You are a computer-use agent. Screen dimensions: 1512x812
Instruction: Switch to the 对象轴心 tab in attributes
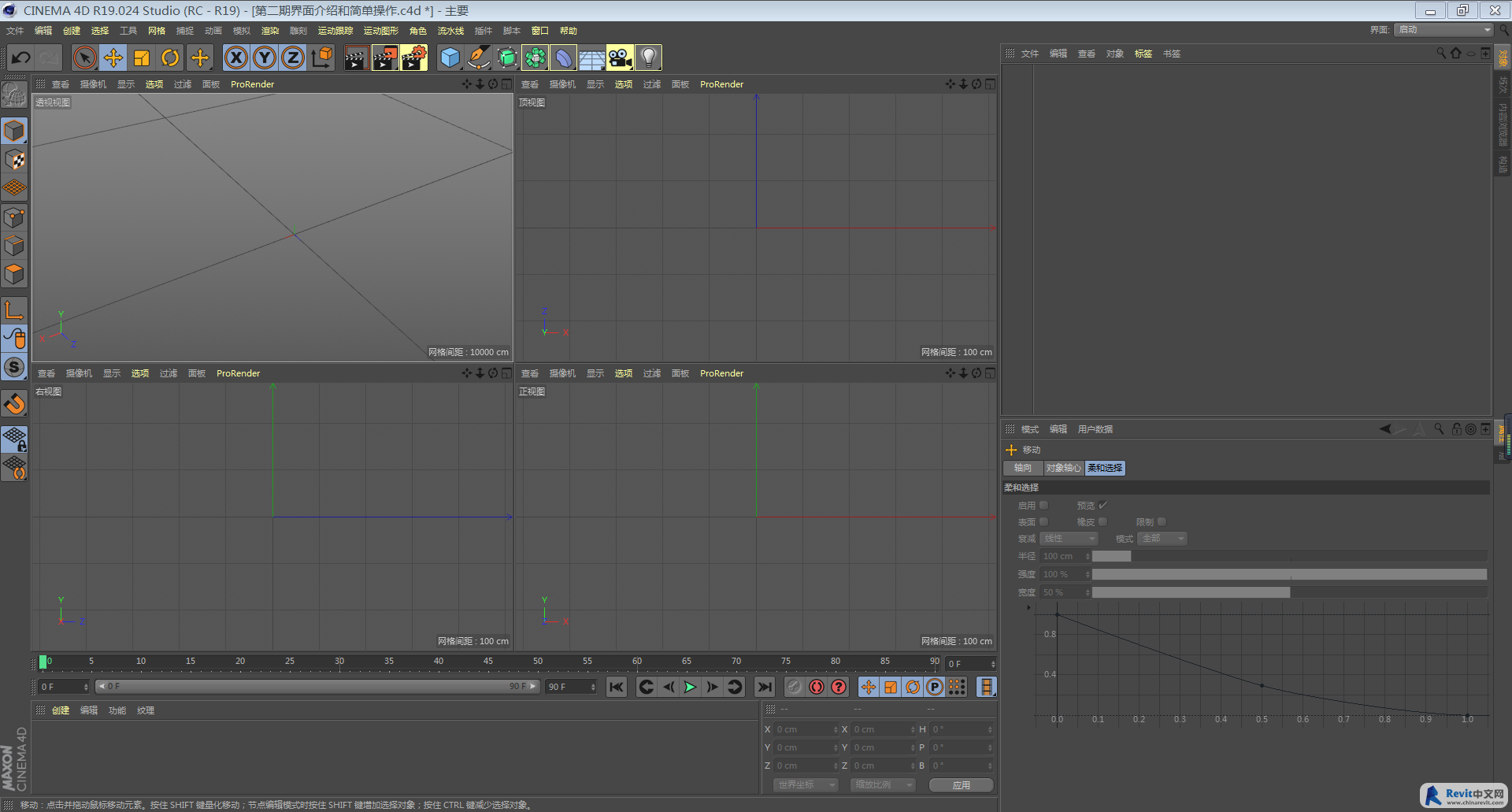(x=1063, y=468)
